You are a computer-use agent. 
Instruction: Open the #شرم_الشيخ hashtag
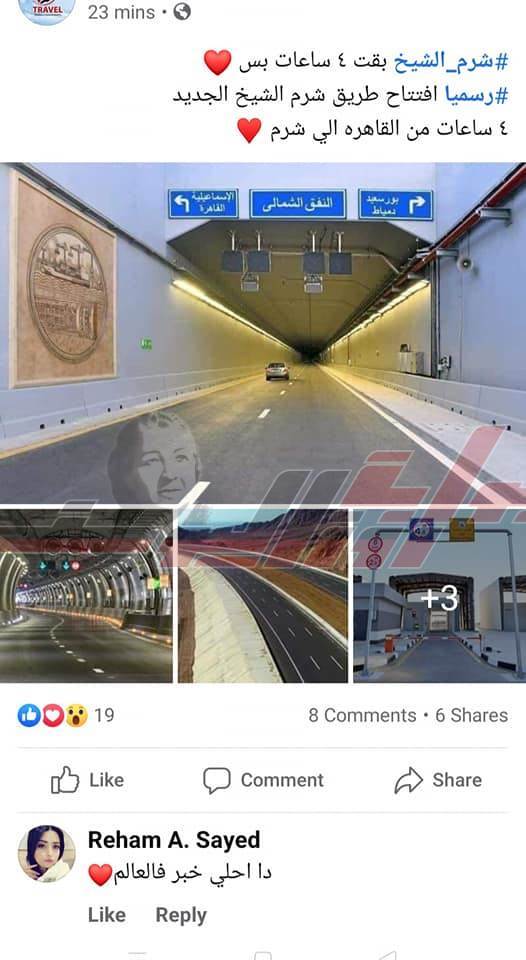coord(450,61)
